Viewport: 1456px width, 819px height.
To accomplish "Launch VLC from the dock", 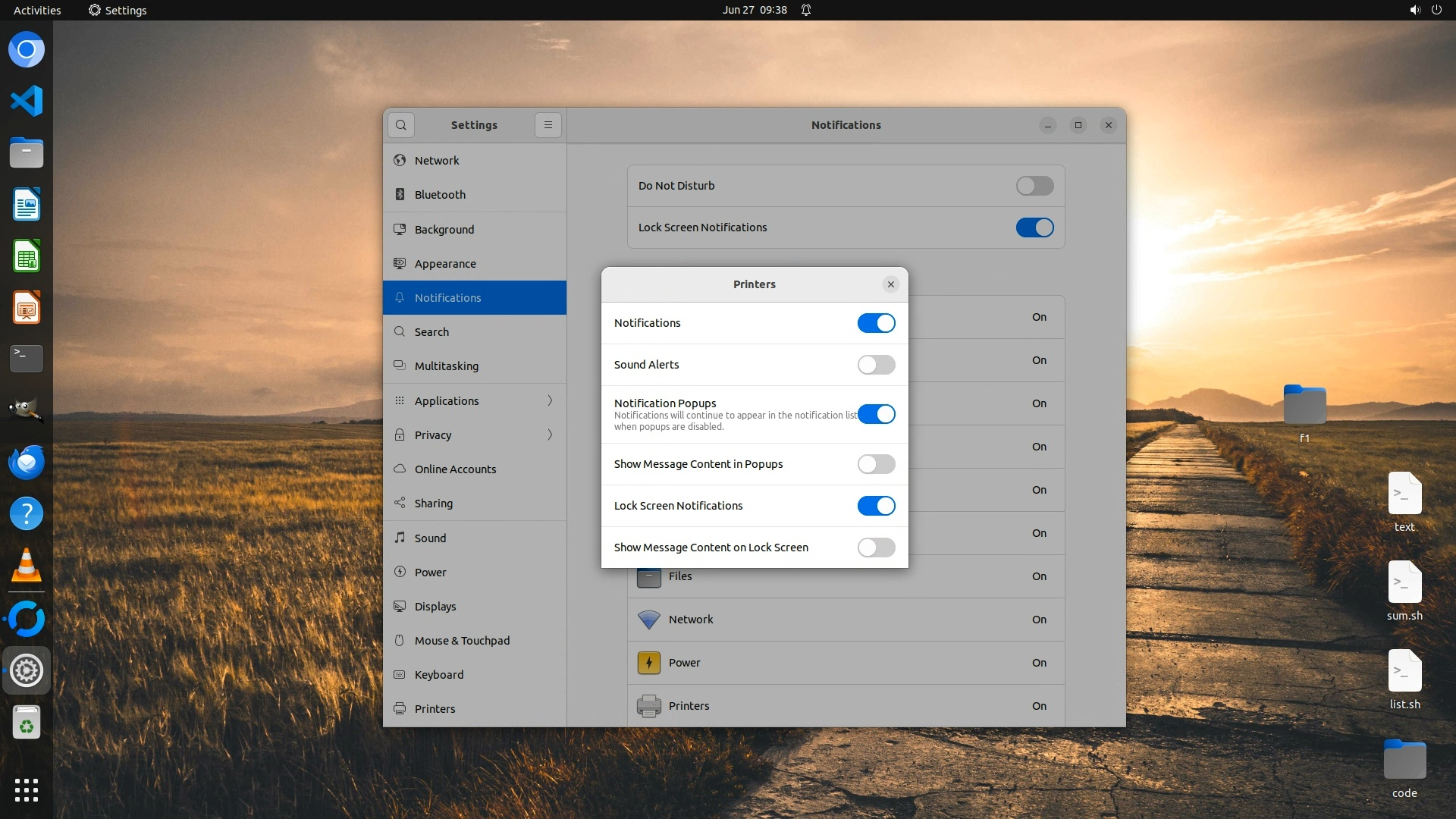I will (27, 566).
